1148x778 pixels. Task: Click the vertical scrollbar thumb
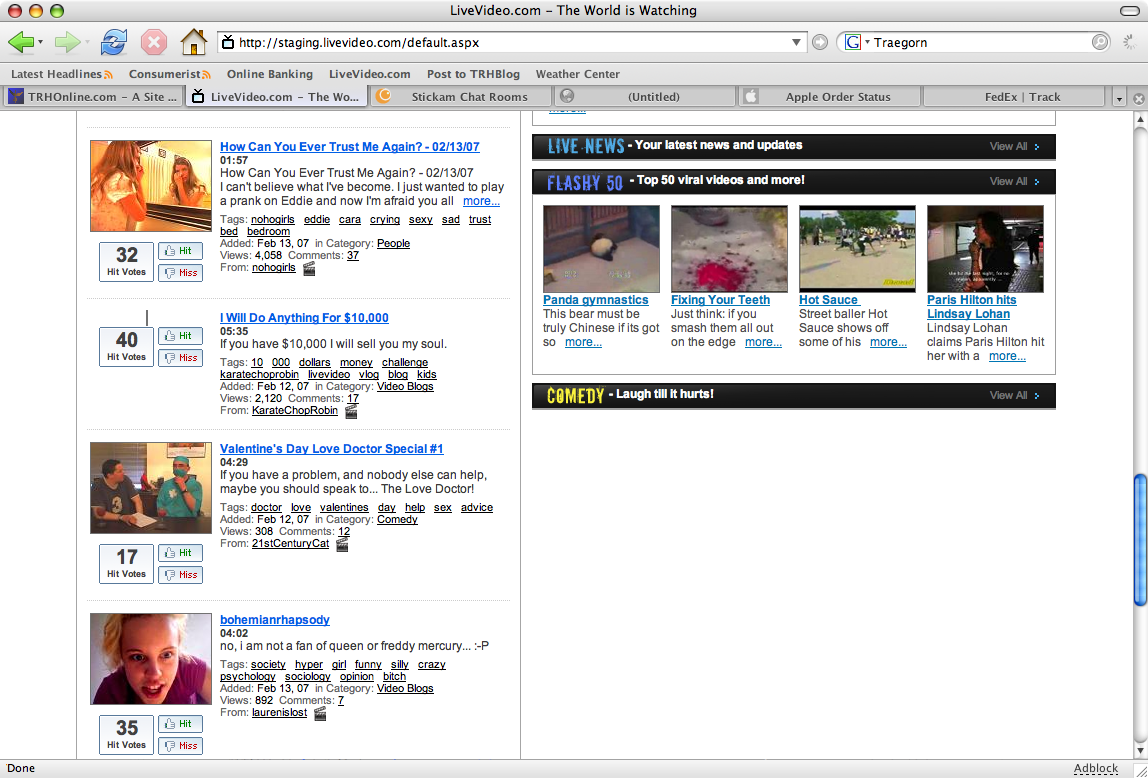(1140, 540)
